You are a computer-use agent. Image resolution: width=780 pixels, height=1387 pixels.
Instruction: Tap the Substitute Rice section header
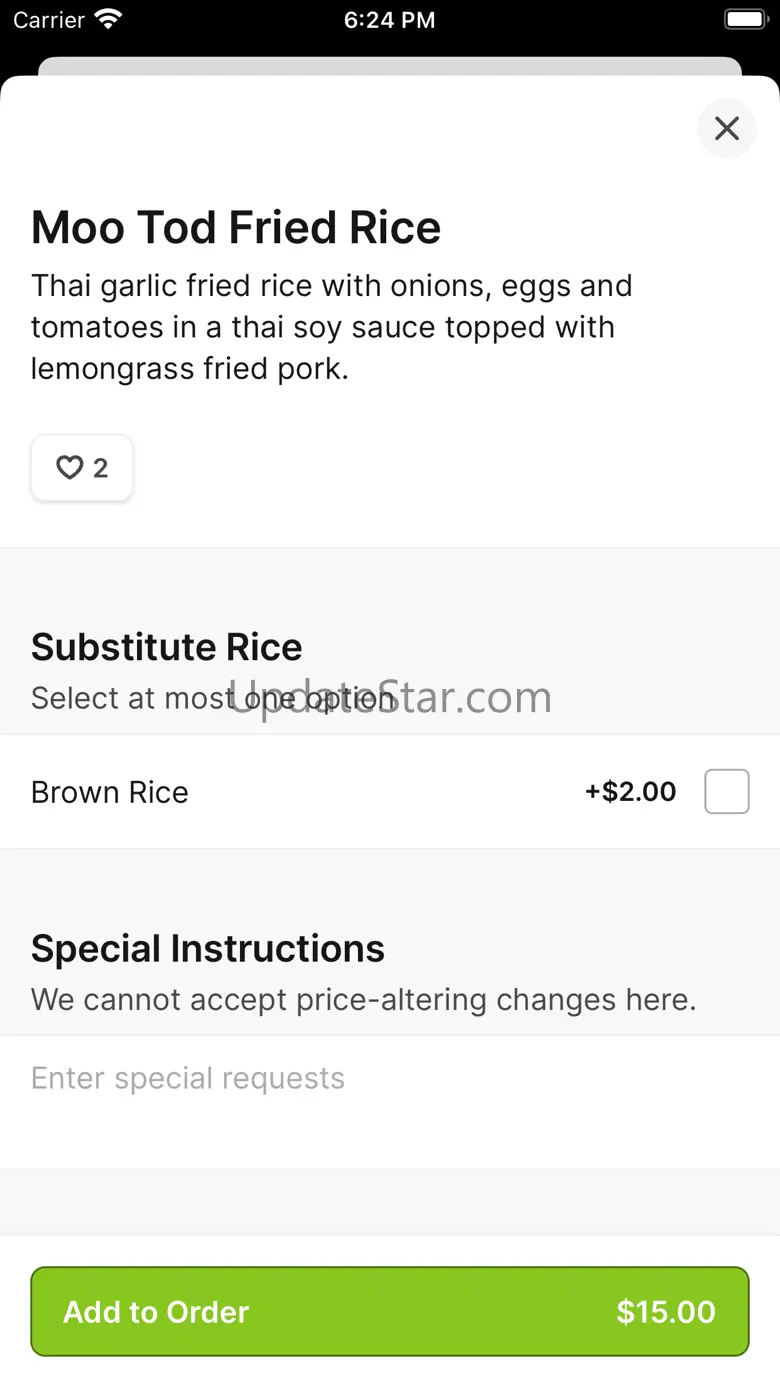(x=167, y=647)
